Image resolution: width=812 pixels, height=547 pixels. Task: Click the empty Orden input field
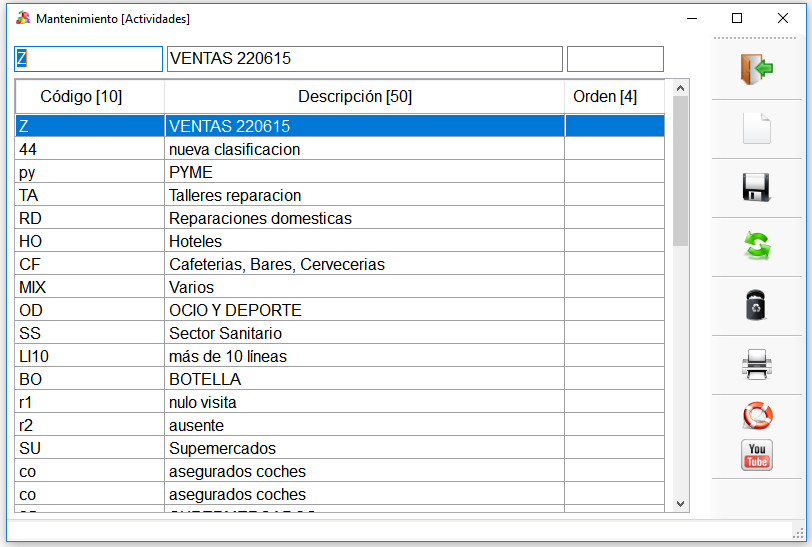(x=615, y=59)
